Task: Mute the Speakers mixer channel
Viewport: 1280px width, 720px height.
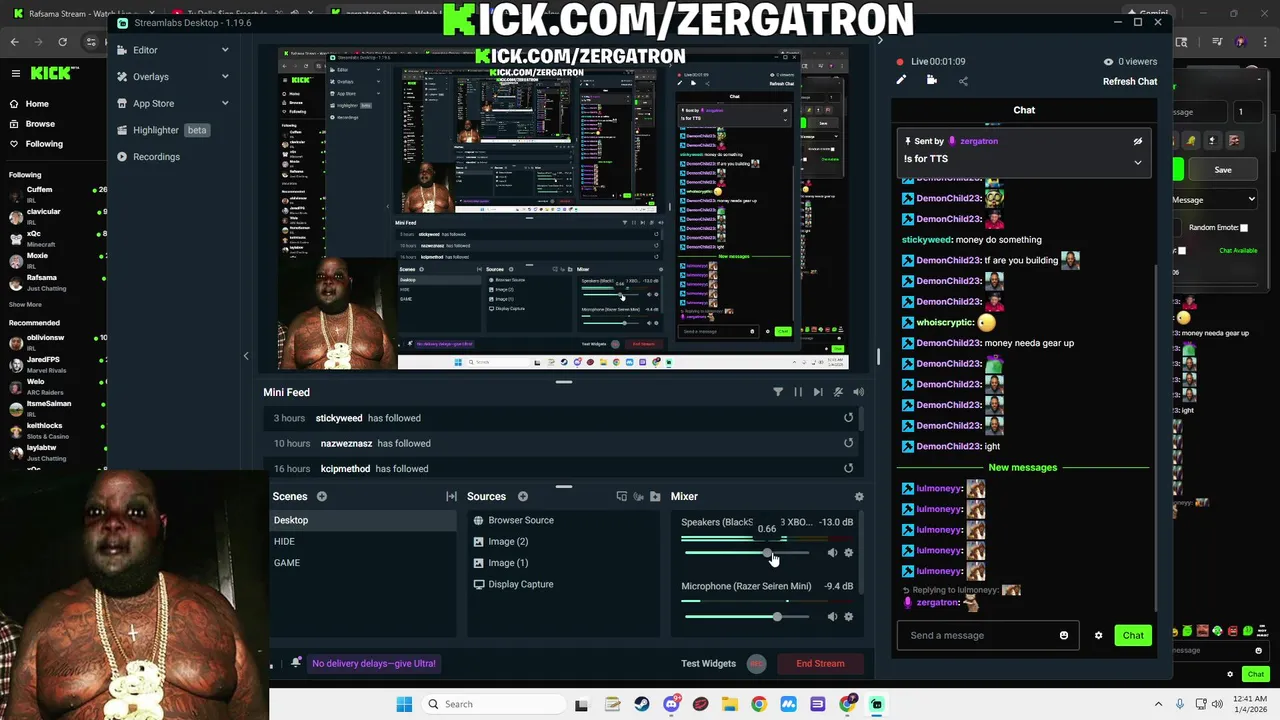Action: pyautogui.click(x=832, y=552)
